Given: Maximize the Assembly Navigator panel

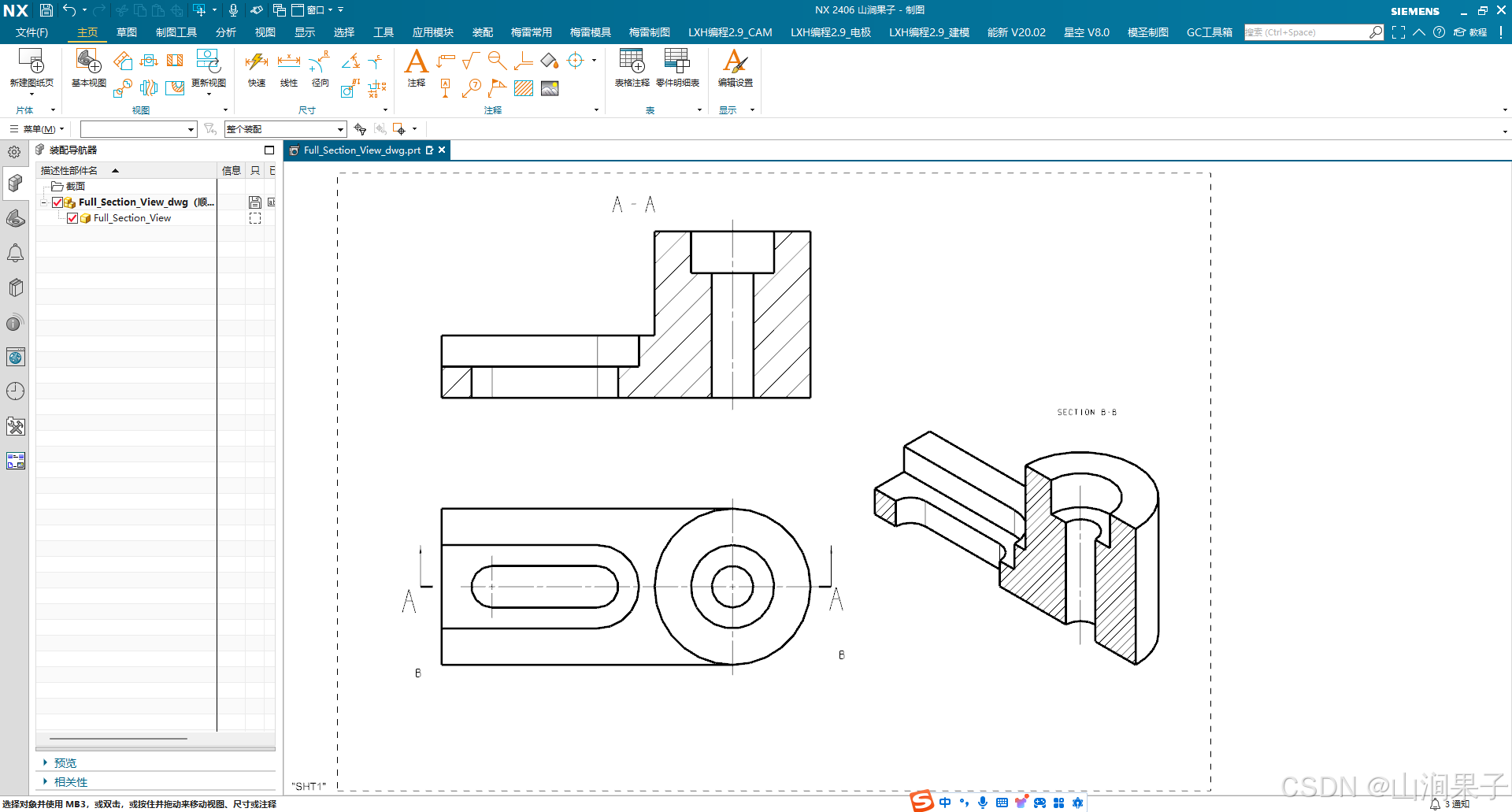Looking at the screenshot, I should pos(269,150).
